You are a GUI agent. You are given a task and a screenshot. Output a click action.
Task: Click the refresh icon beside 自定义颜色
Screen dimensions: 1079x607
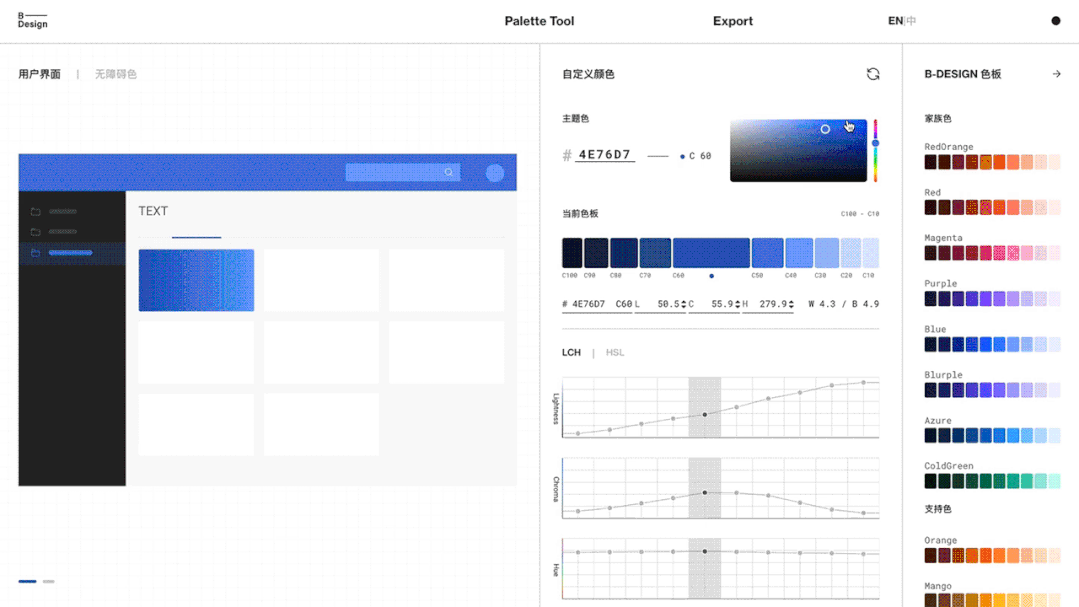tap(873, 74)
